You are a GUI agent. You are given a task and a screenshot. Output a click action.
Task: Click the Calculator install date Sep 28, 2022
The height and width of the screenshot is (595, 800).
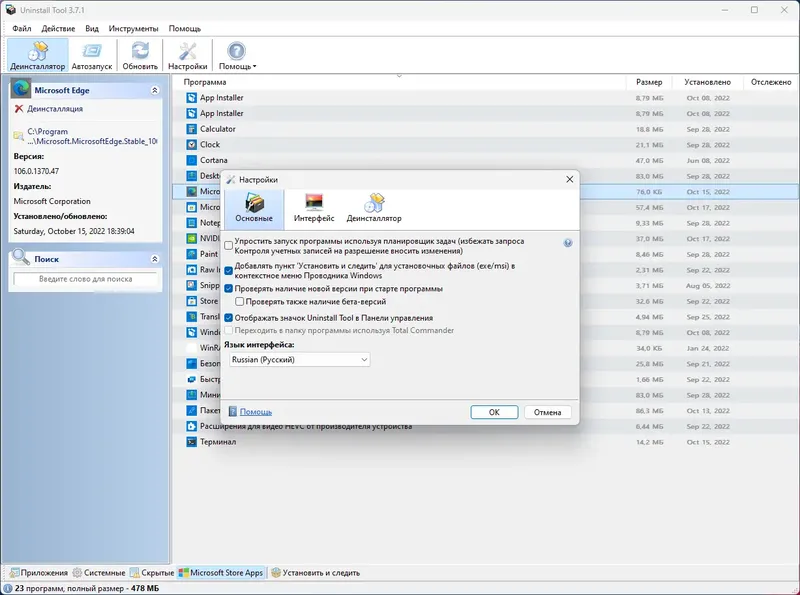point(708,129)
